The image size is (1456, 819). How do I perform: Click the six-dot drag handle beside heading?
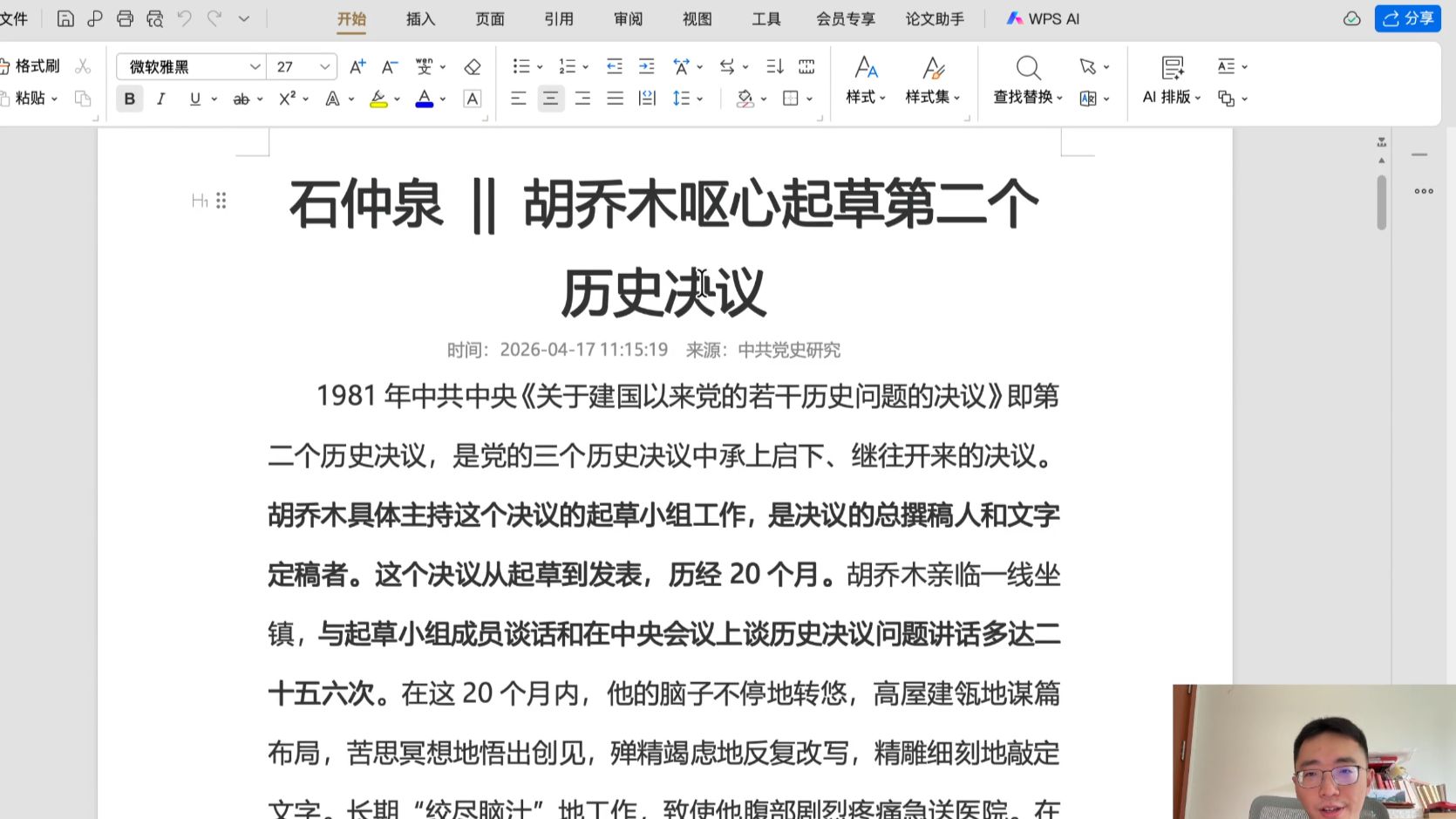221,201
